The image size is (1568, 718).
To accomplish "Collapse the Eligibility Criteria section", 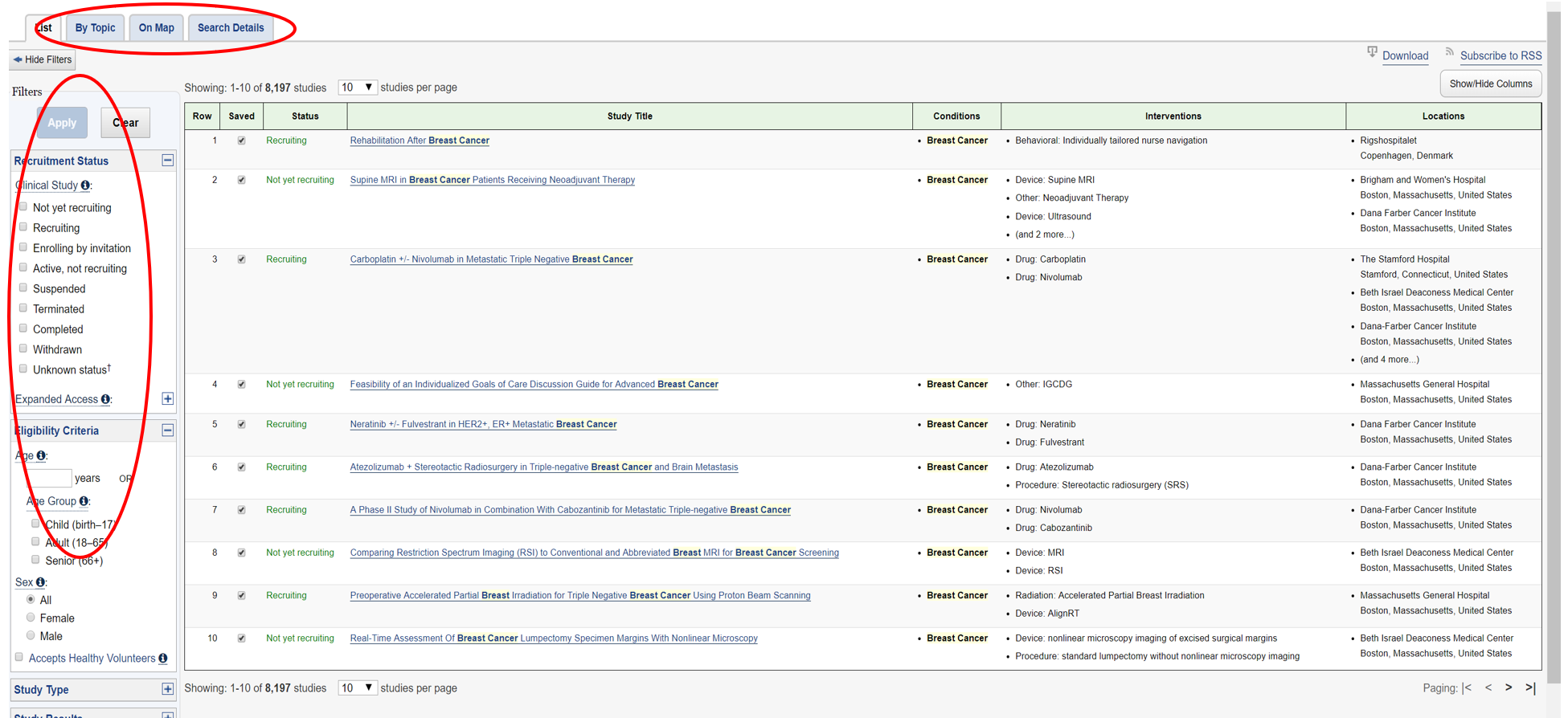I will point(167,430).
